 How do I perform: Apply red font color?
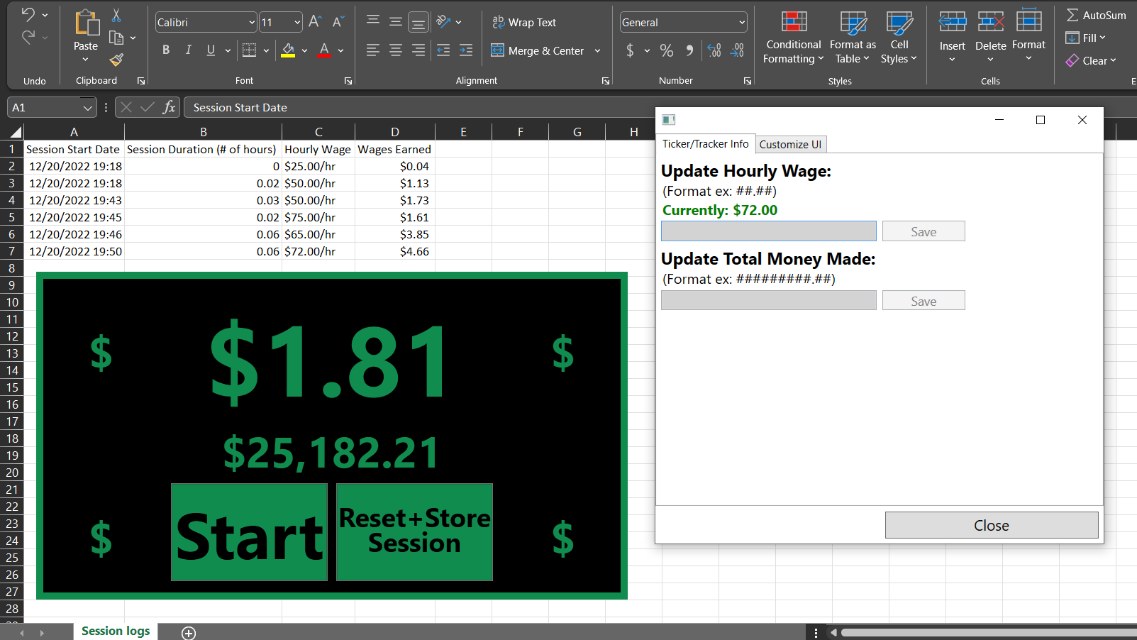(324, 50)
